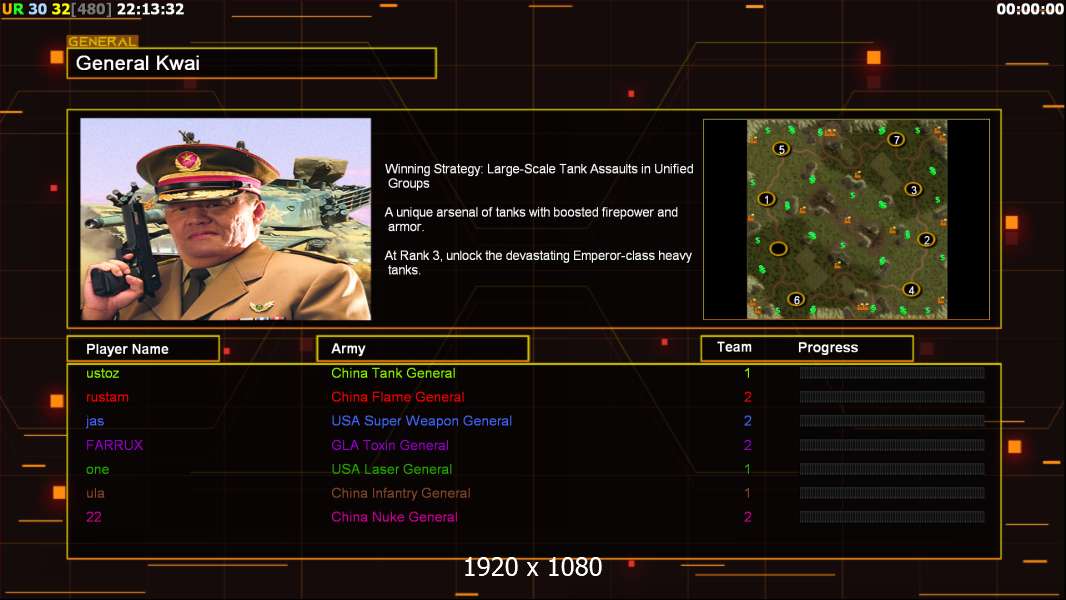Click the General Kwai name field
Screen dimensions: 1066x600
[252, 63]
